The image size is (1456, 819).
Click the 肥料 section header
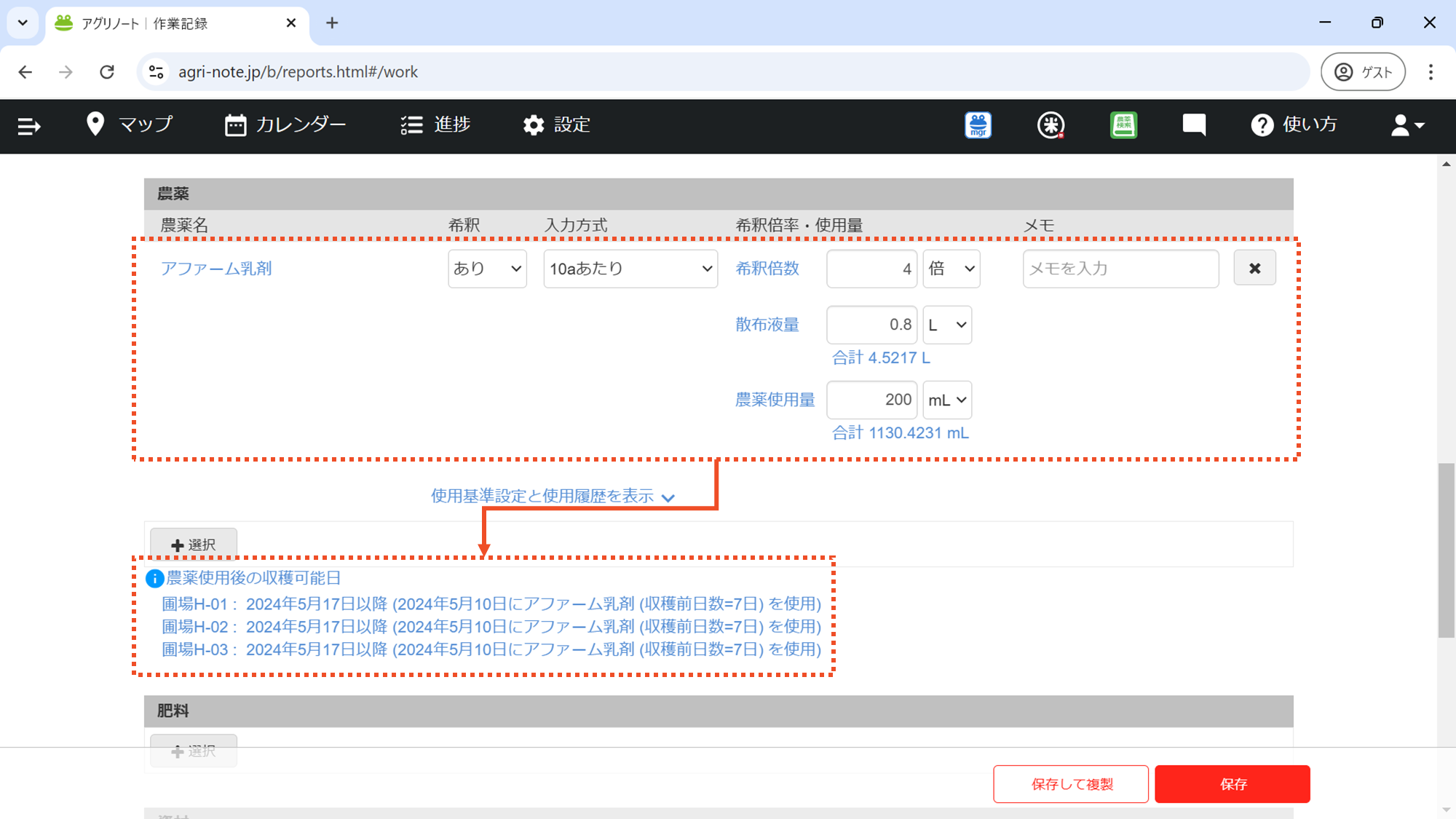click(719, 711)
